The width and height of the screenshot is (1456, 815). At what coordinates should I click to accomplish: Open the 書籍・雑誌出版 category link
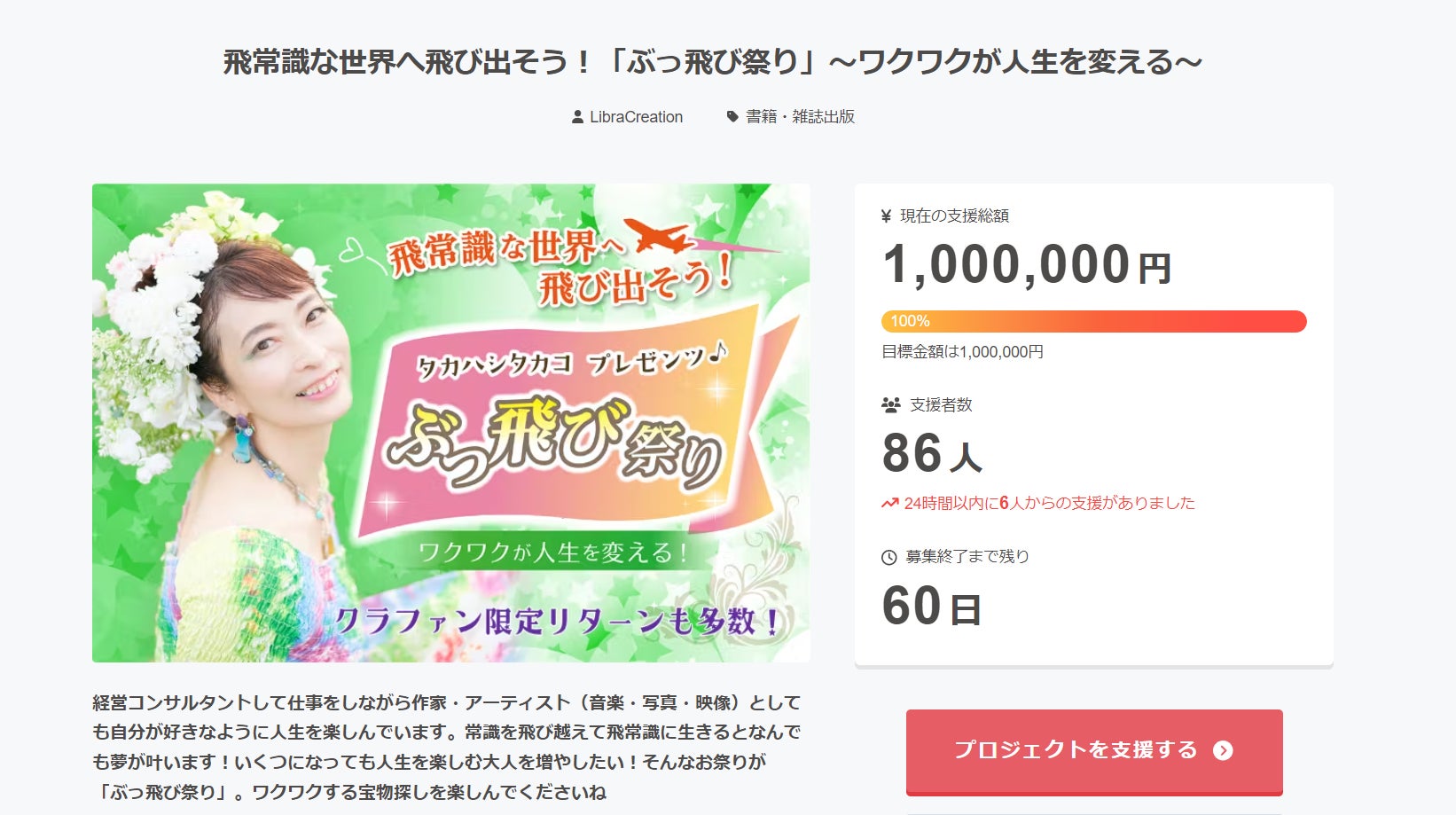tap(800, 117)
